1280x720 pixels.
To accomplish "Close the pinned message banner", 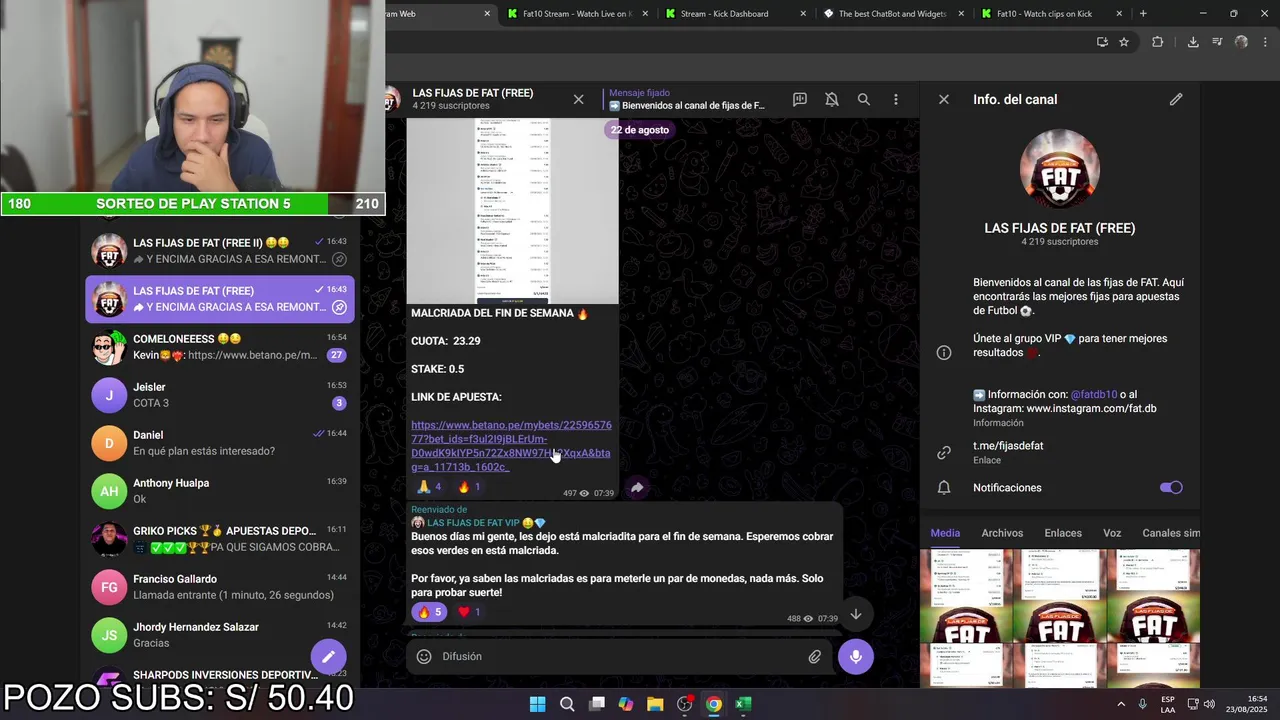I will click(x=578, y=99).
